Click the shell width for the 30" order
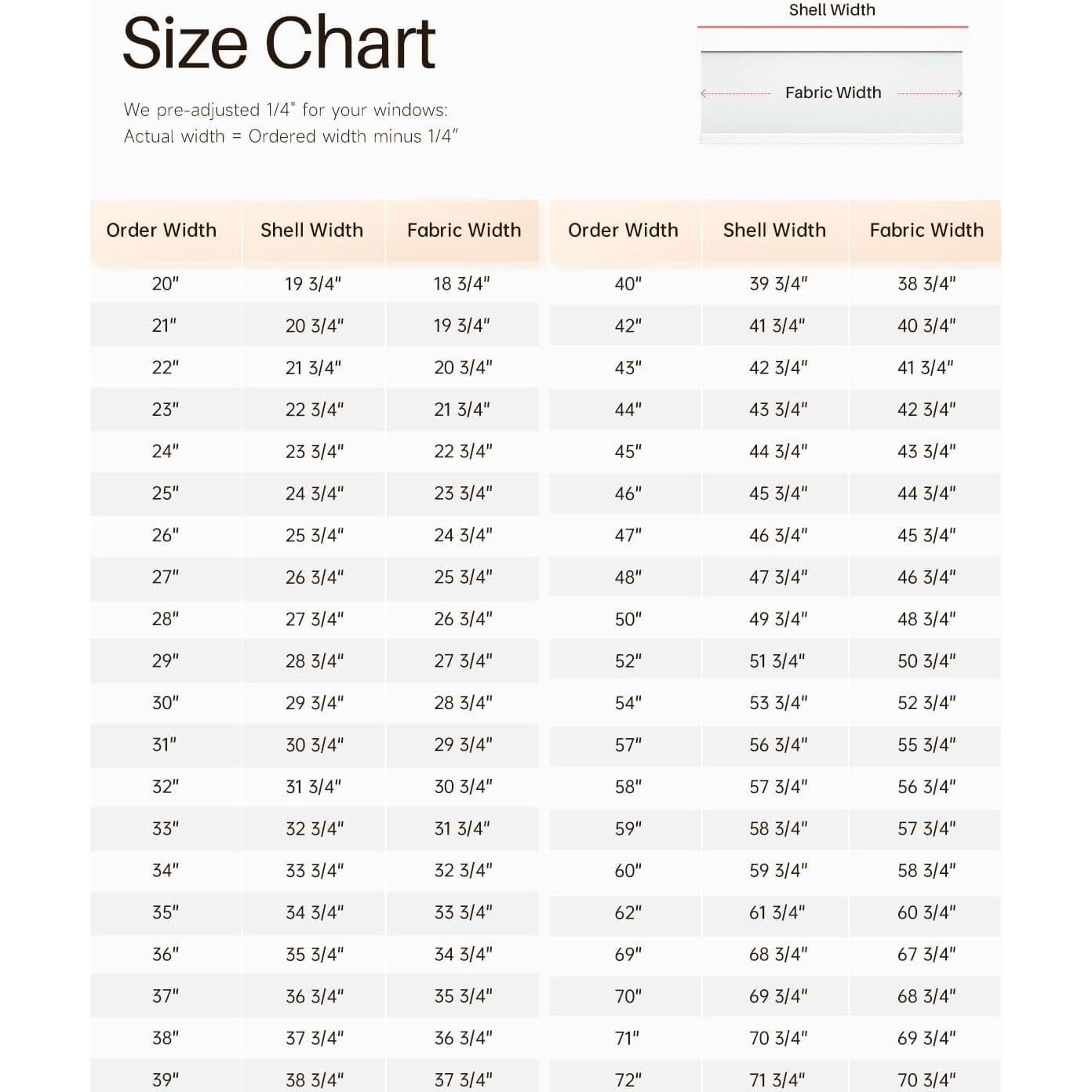This screenshot has height=1092, width=1092. pyautogui.click(x=314, y=703)
